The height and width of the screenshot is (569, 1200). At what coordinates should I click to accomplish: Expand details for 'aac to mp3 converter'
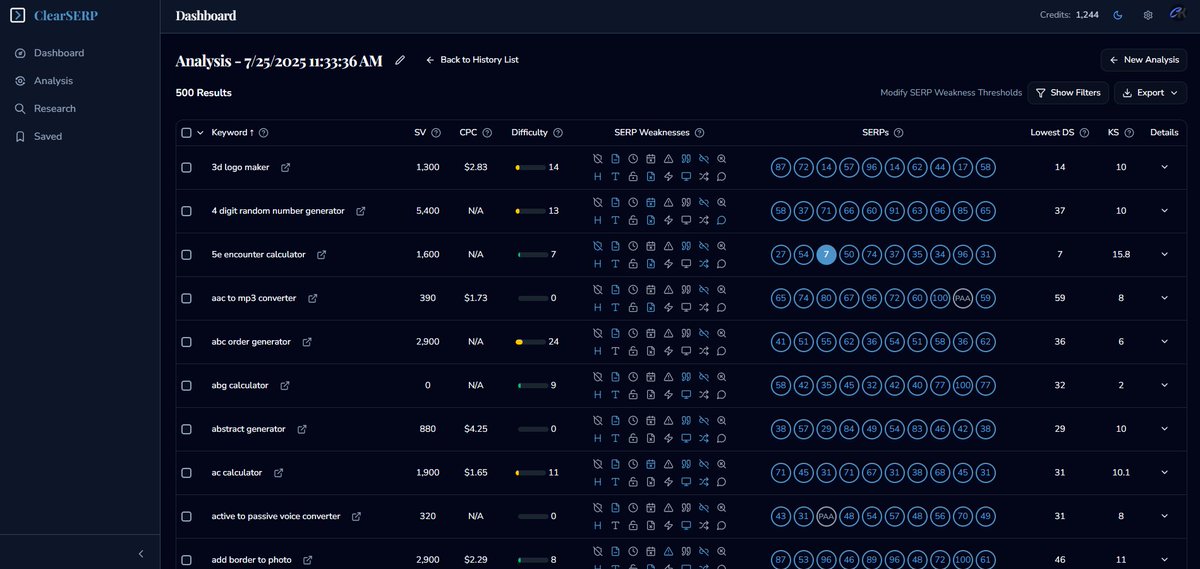[1164, 298]
